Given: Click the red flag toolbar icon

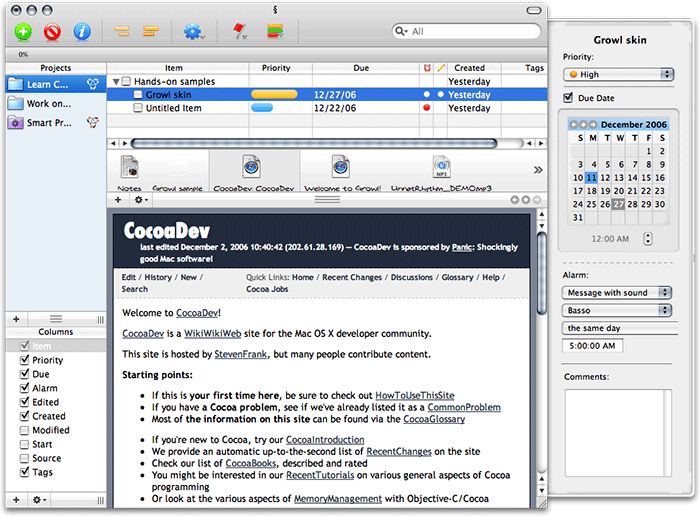Looking at the screenshot, I should (x=240, y=31).
